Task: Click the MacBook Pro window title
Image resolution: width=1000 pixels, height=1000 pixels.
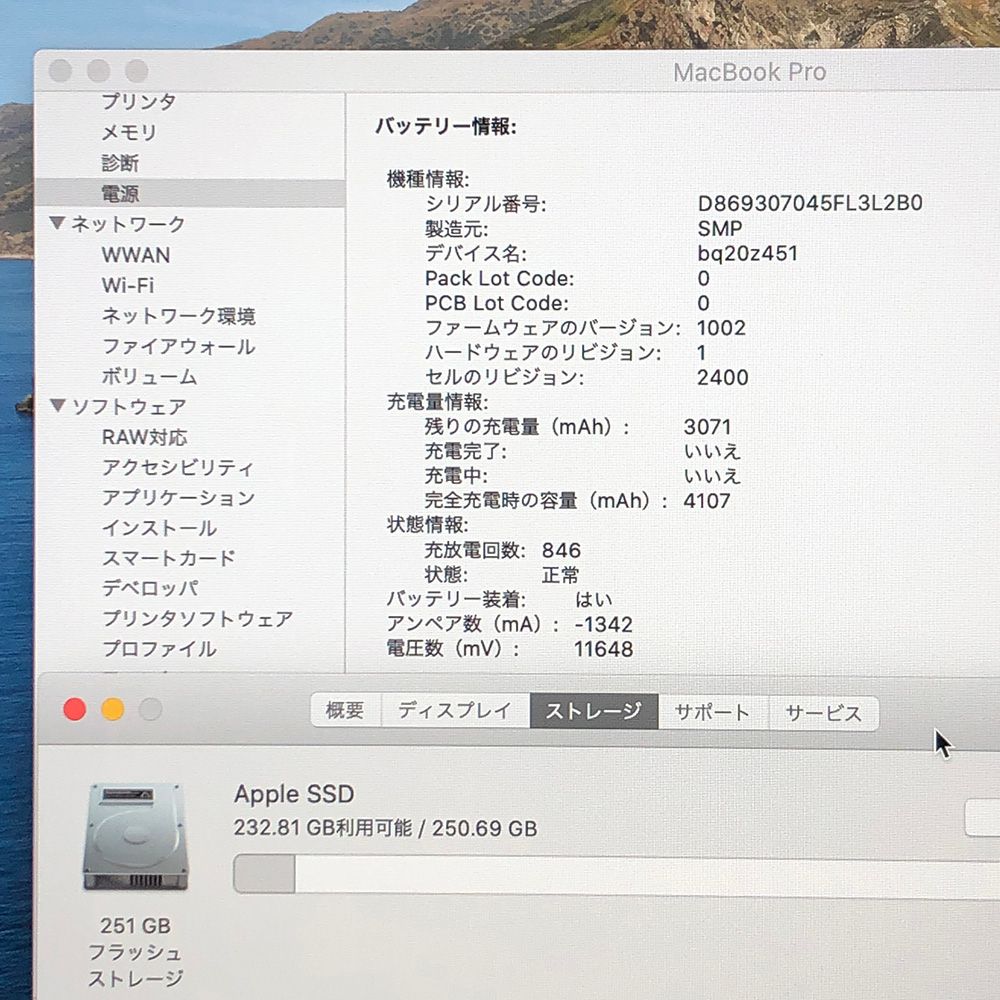Action: 750,72
